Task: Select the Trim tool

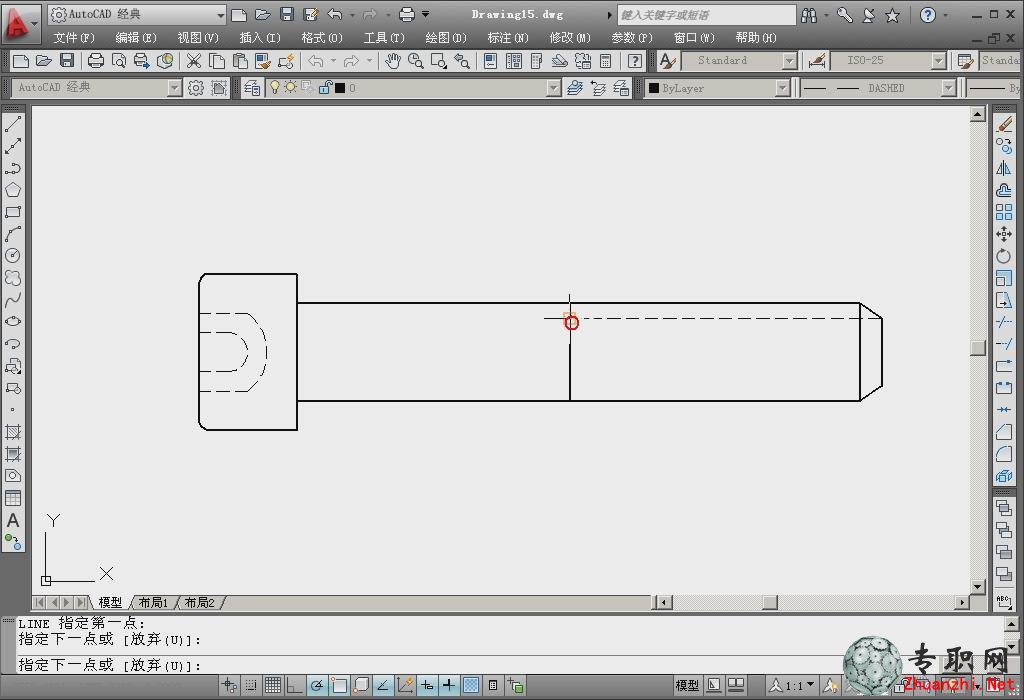Action: (x=1004, y=322)
